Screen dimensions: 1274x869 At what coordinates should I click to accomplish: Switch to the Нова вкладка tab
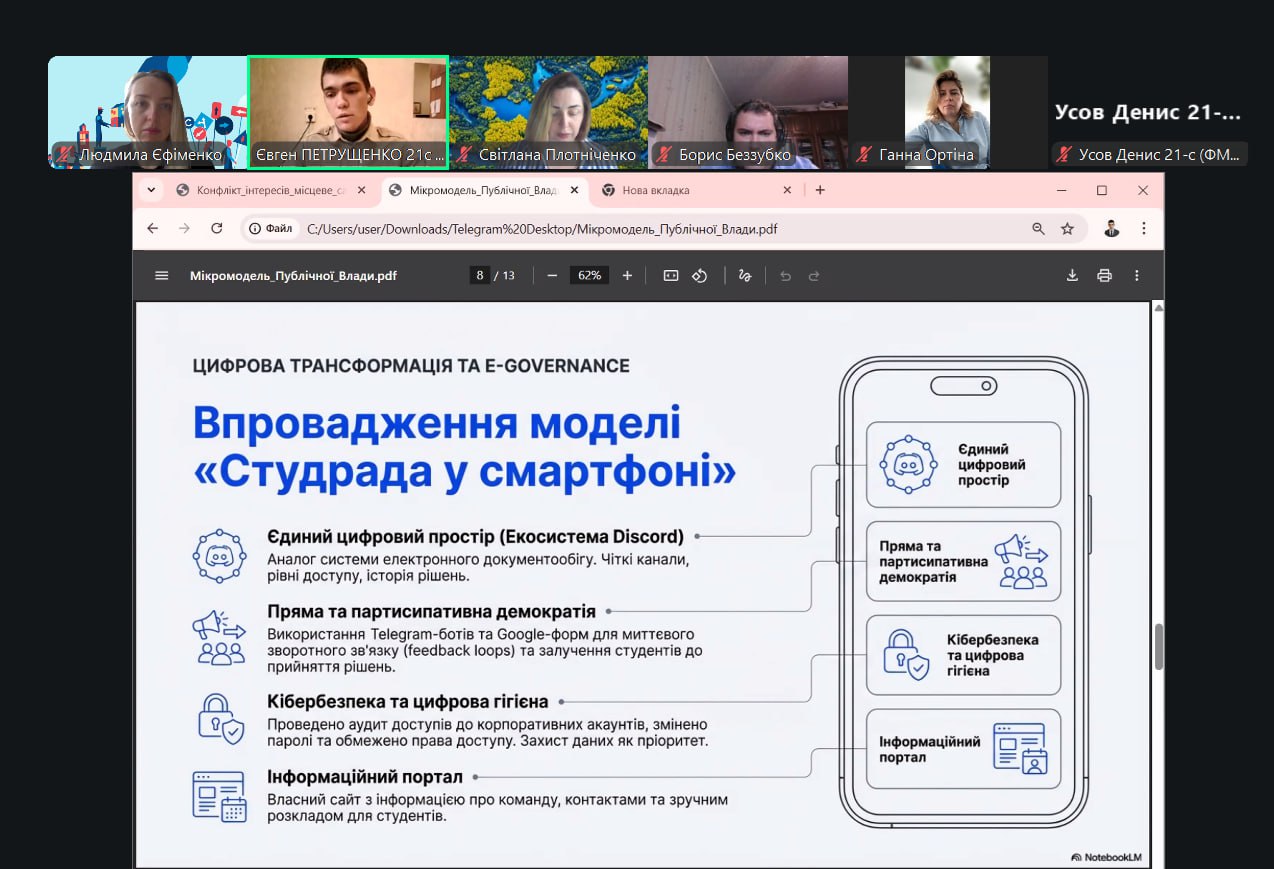(690, 190)
